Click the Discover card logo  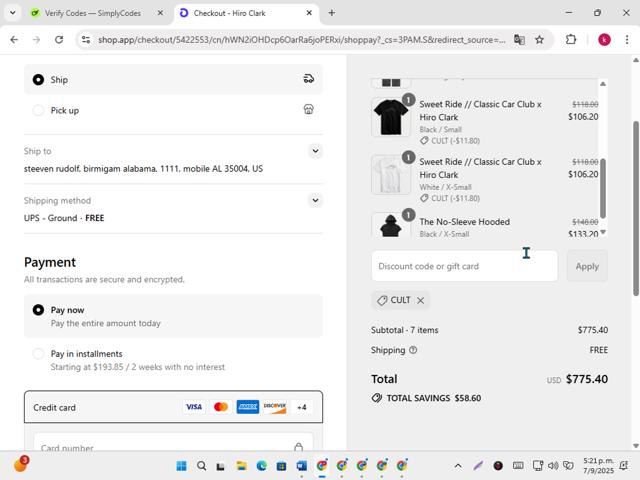click(275, 407)
